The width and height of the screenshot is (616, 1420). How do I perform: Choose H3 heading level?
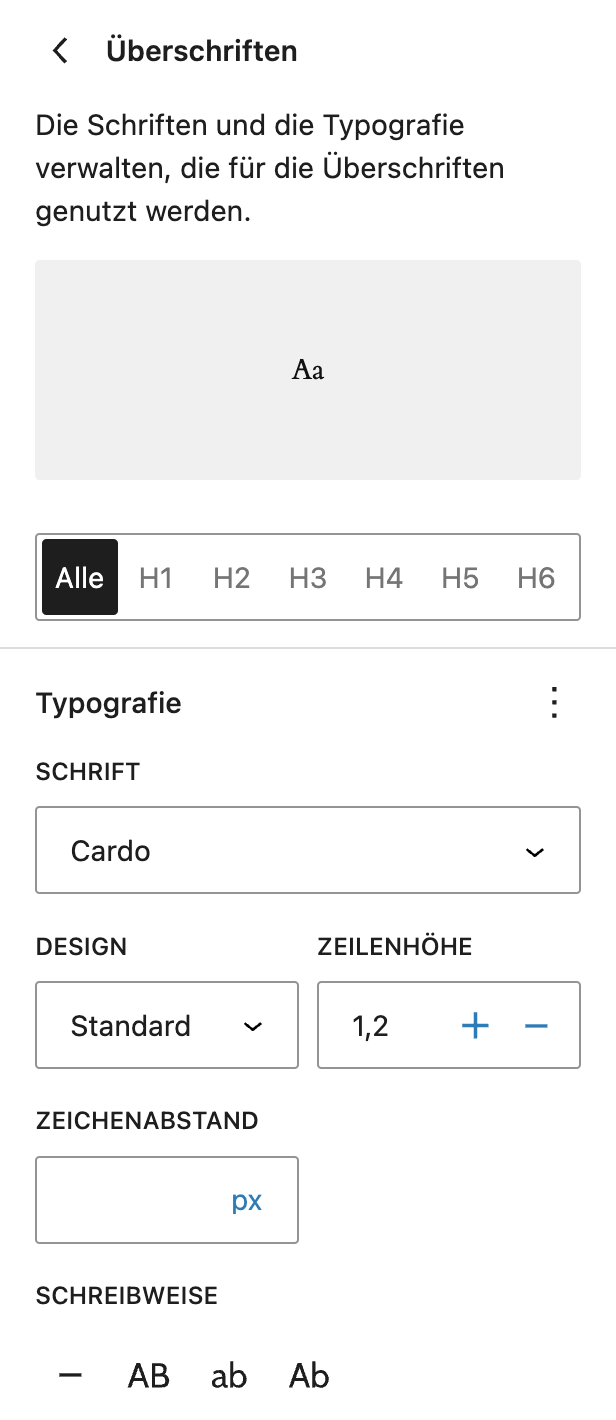click(x=308, y=578)
